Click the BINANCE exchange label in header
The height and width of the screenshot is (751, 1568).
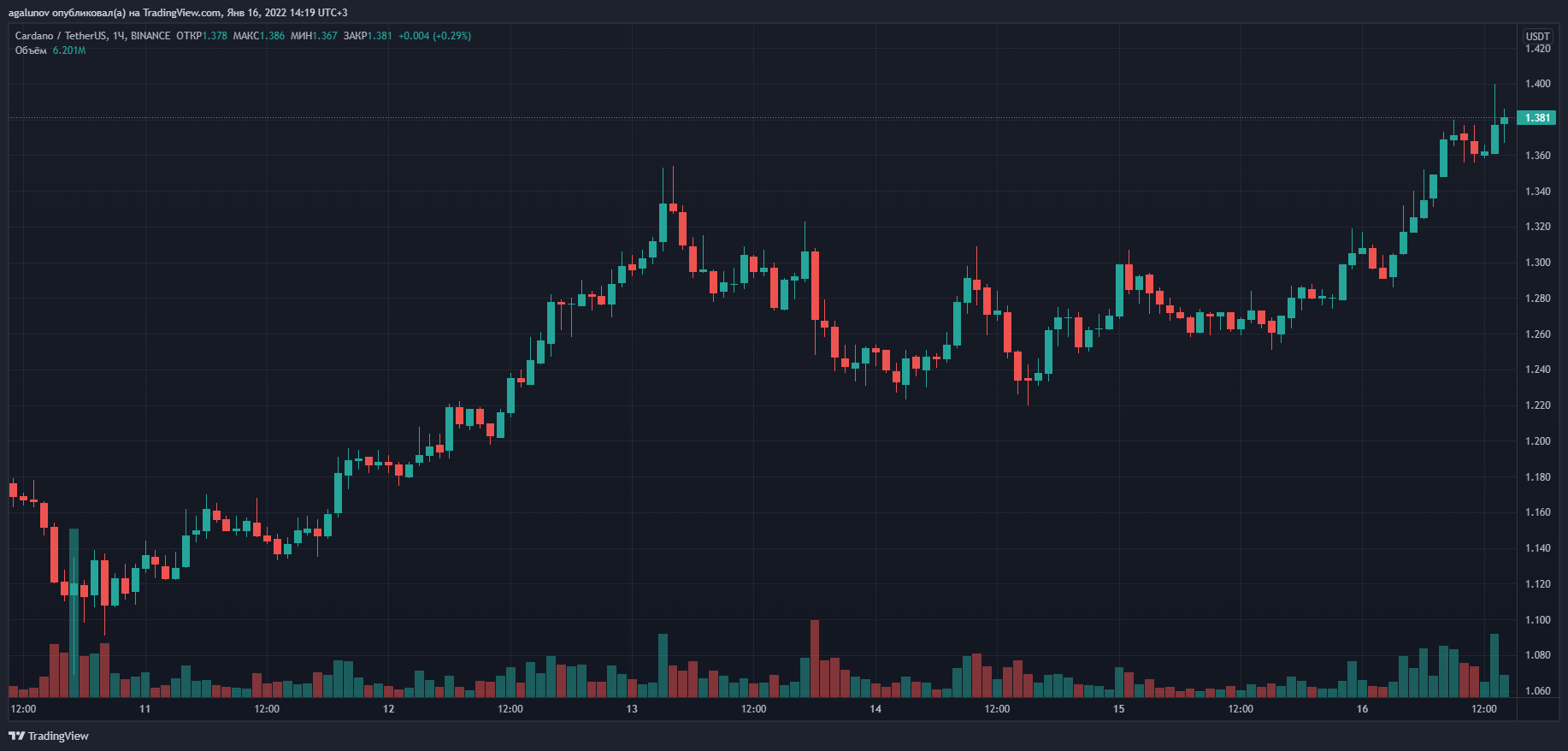pyautogui.click(x=150, y=36)
